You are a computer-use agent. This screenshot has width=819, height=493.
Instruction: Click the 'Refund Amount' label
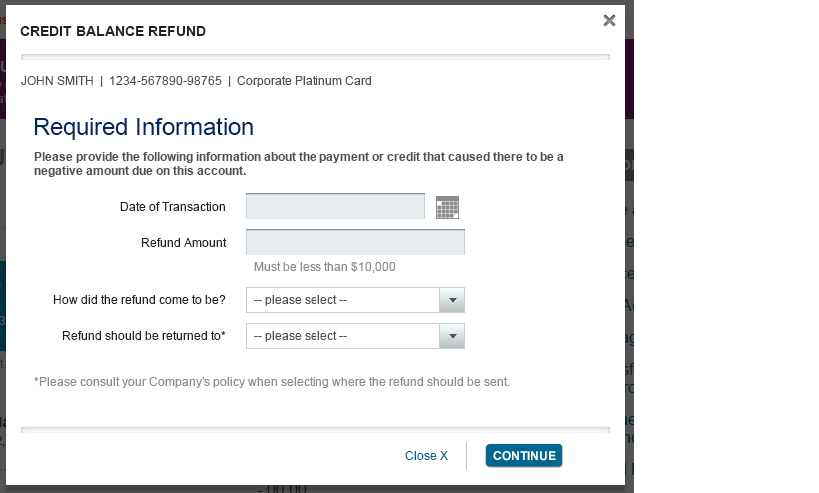(184, 243)
